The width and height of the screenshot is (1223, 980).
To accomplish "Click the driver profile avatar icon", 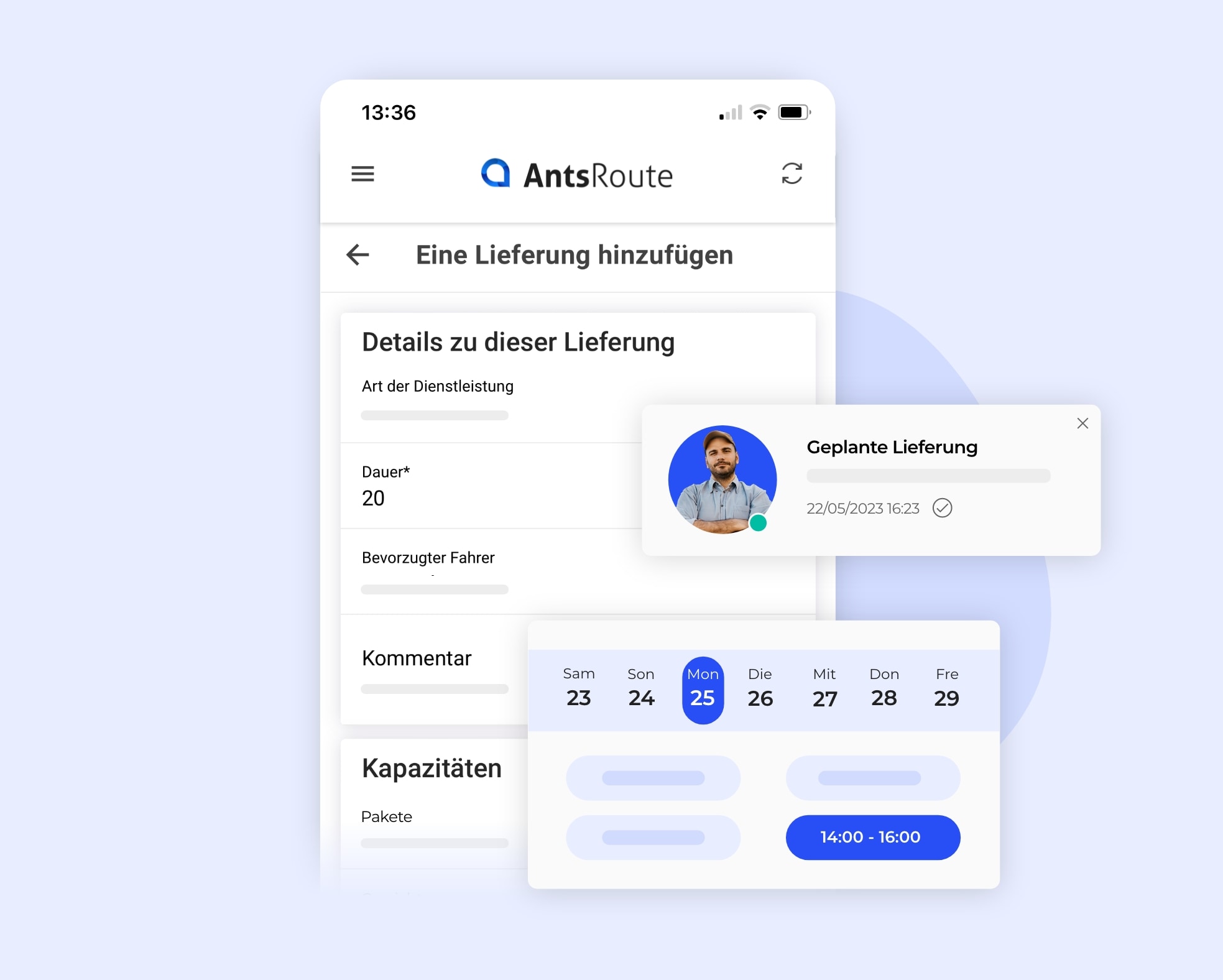I will pos(723,479).
